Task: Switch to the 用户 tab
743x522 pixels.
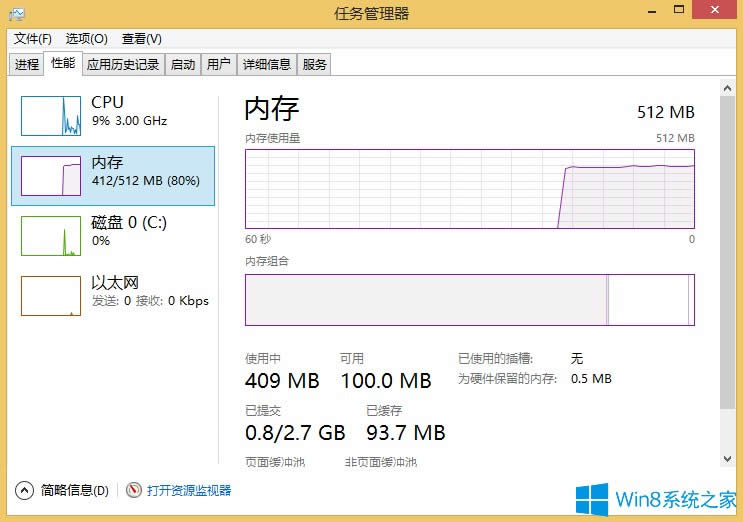Action: [x=218, y=65]
